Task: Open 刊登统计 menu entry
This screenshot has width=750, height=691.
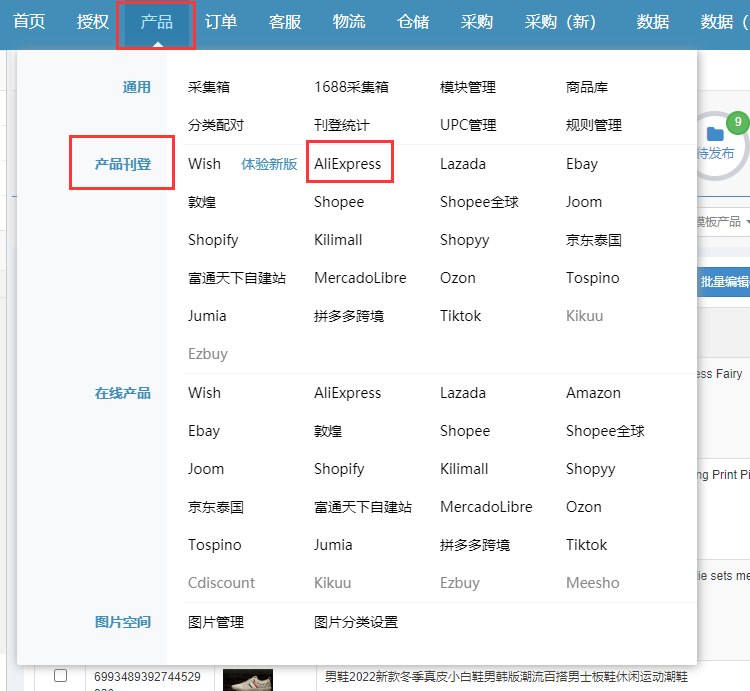Action: click(x=342, y=125)
